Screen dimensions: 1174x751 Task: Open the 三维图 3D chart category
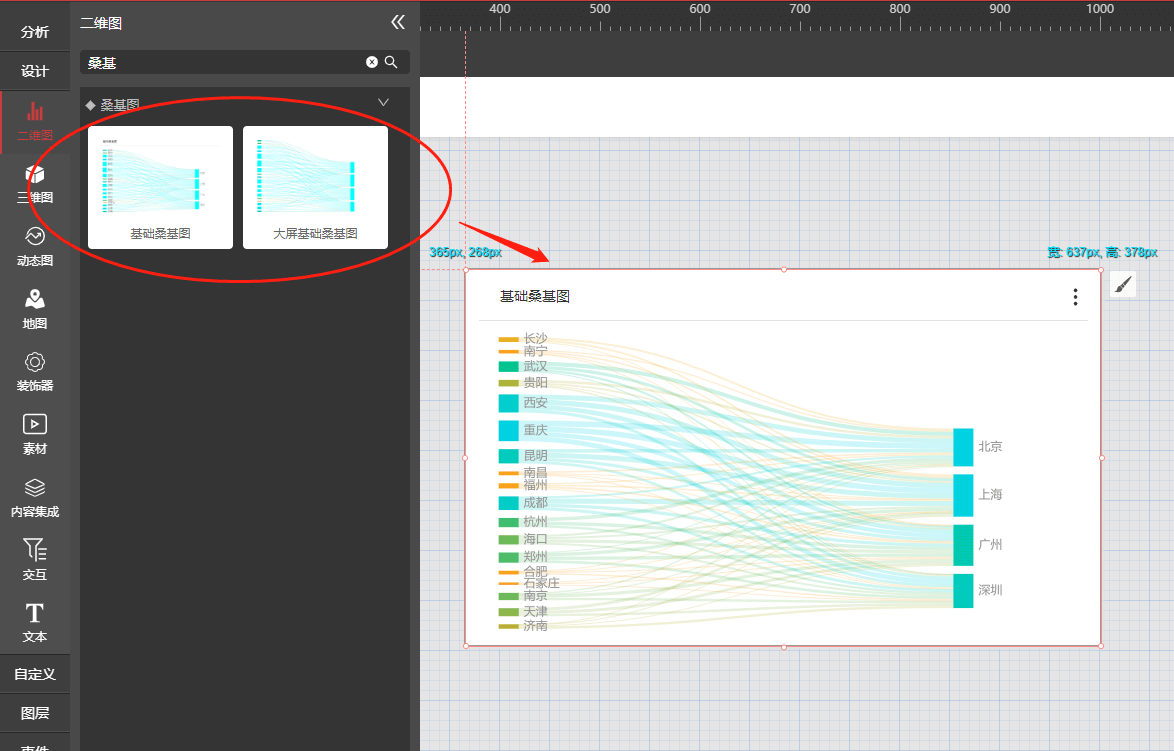tap(35, 184)
